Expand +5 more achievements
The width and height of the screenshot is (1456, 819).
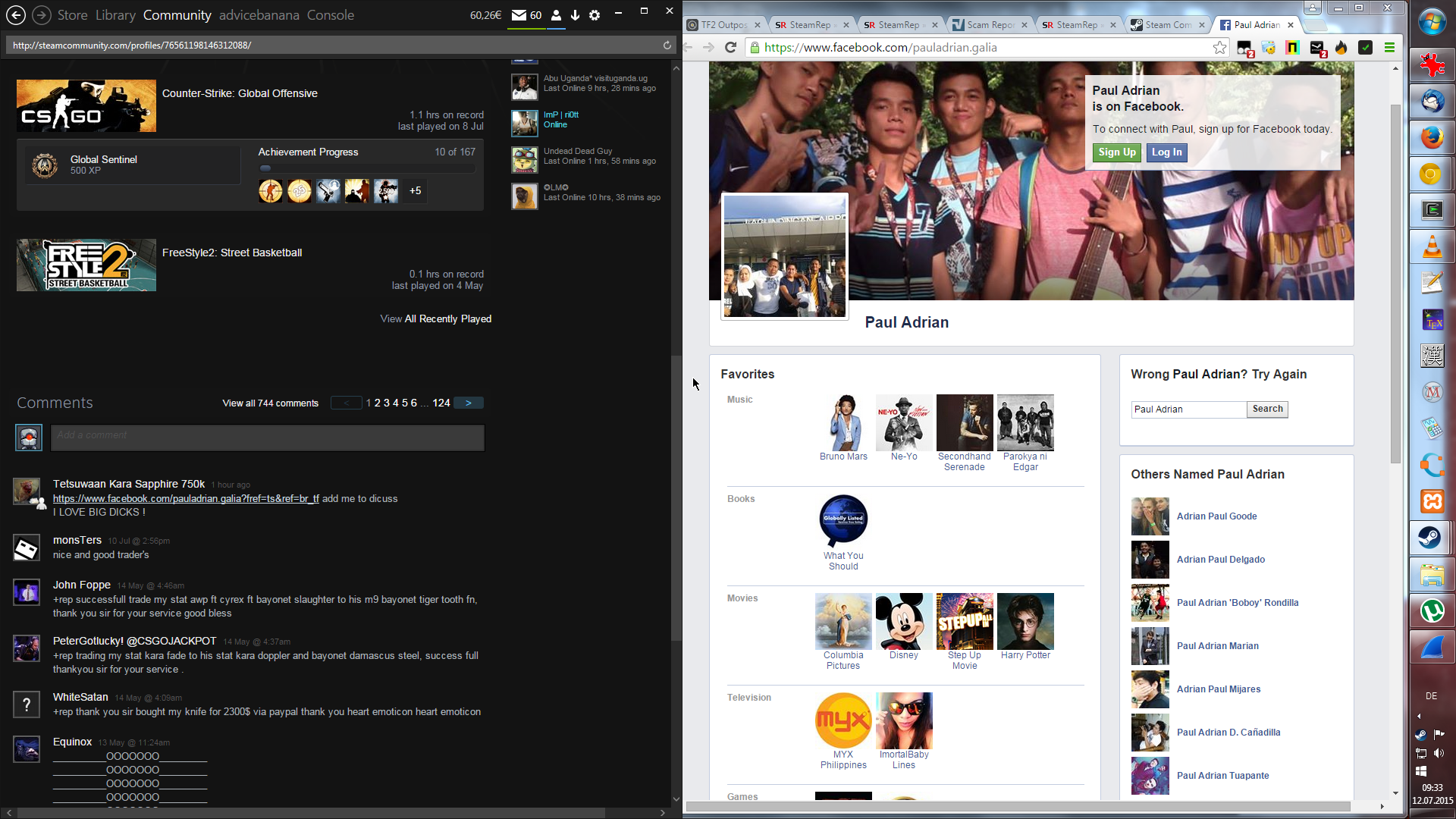tap(416, 191)
